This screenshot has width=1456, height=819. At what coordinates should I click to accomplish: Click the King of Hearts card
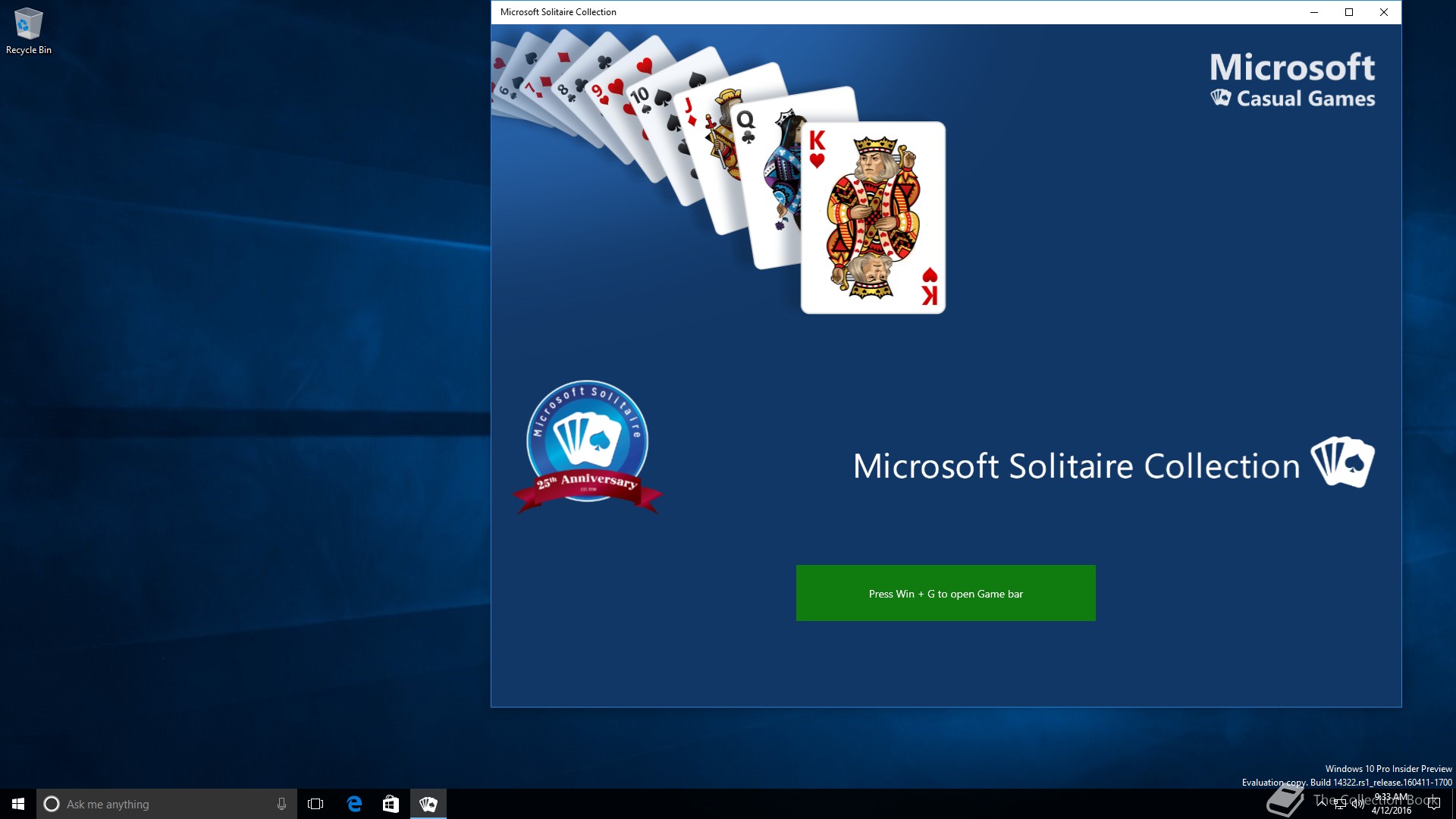[873, 218]
